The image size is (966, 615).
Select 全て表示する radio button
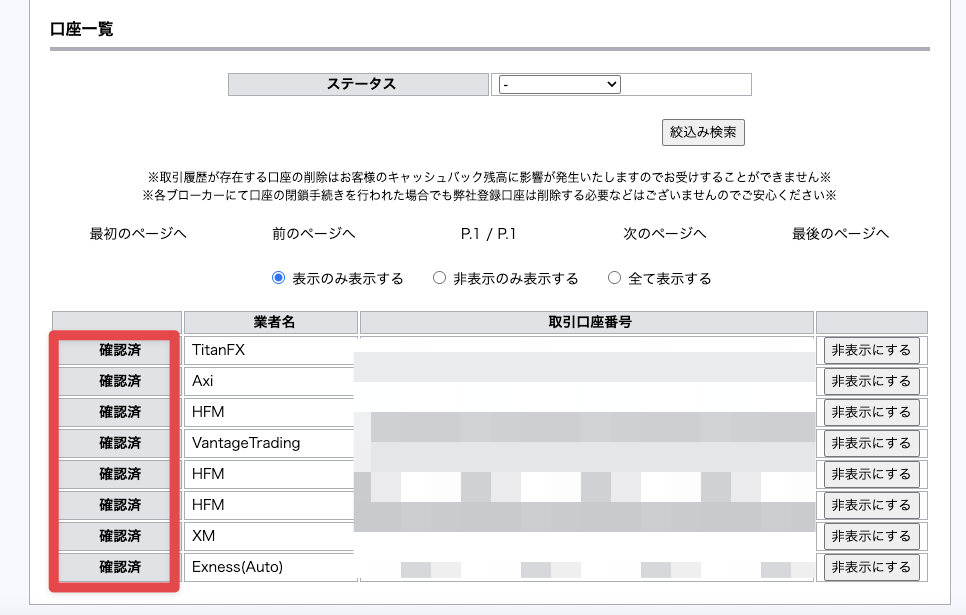614,278
